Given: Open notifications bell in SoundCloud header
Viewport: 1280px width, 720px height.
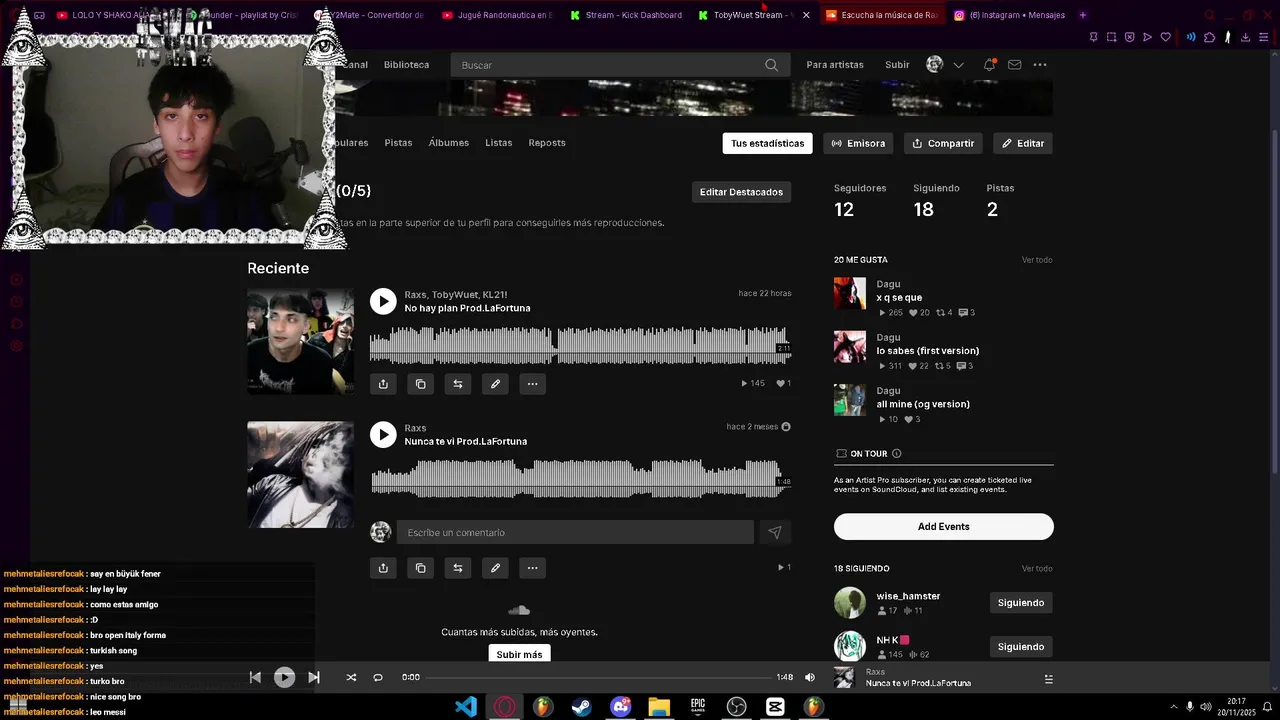Looking at the screenshot, I should (989, 65).
